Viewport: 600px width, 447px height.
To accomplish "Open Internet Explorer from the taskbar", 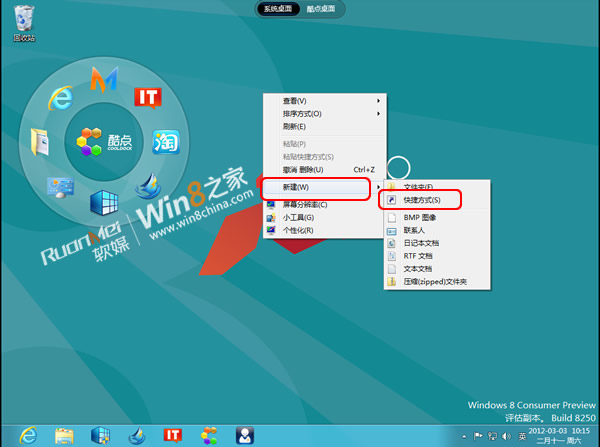I will coord(28,436).
